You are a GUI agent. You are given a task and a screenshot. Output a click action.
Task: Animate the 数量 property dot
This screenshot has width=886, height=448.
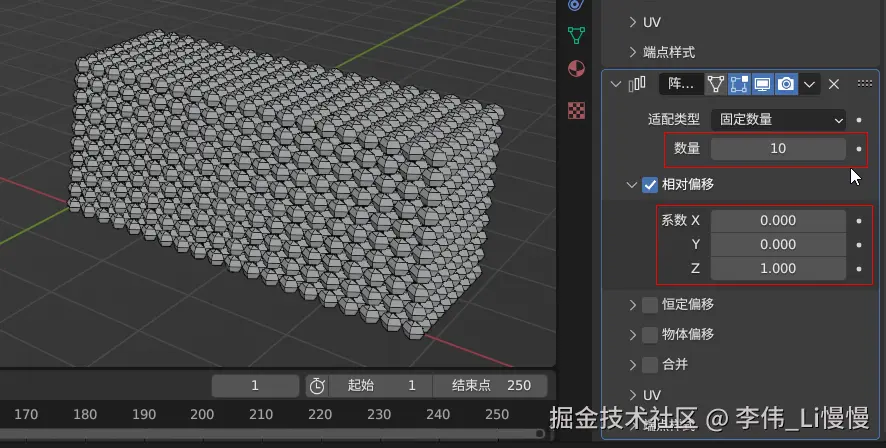coord(859,149)
